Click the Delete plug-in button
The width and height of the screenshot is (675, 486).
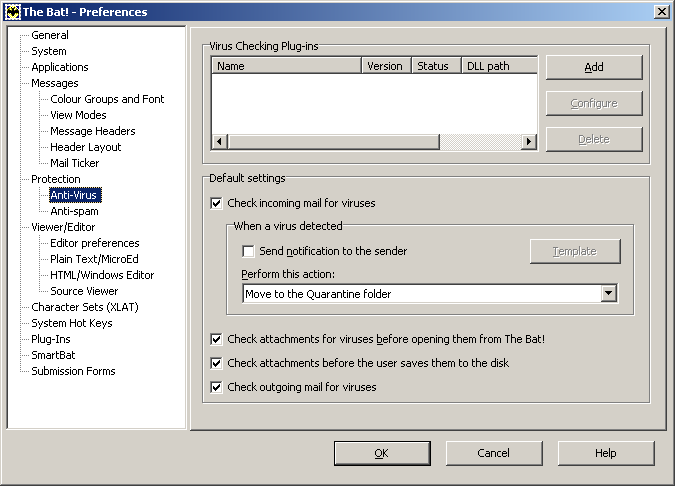pyautogui.click(x=594, y=139)
